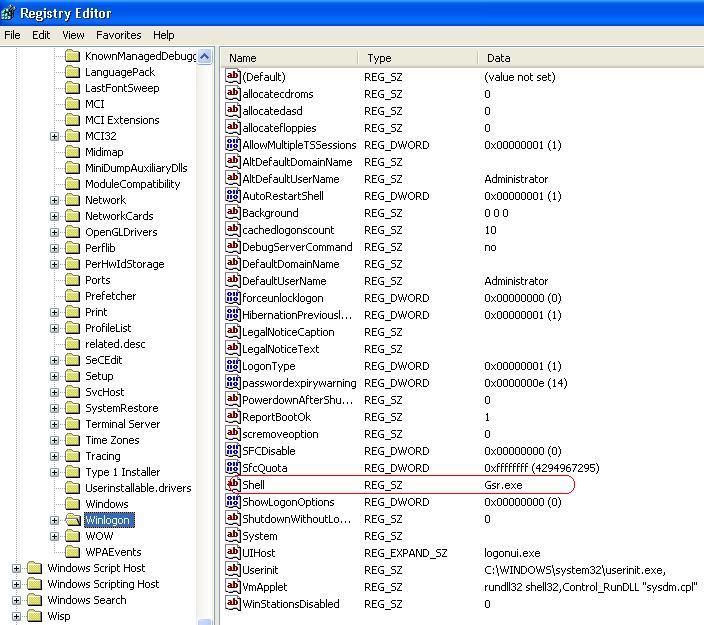Open the Favorites menu
This screenshot has width=704, height=625.
tap(119, 35)
